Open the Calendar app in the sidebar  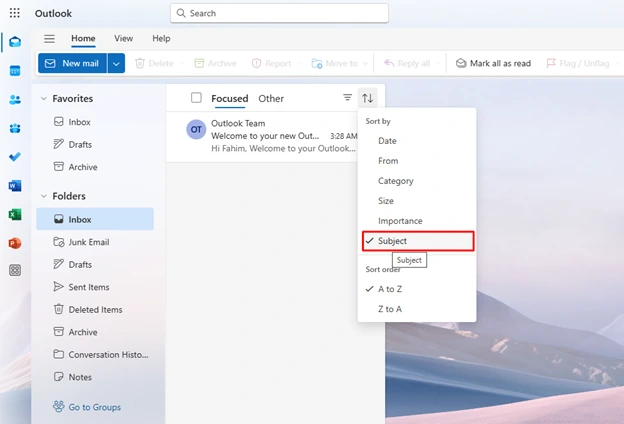pos(15,71)
